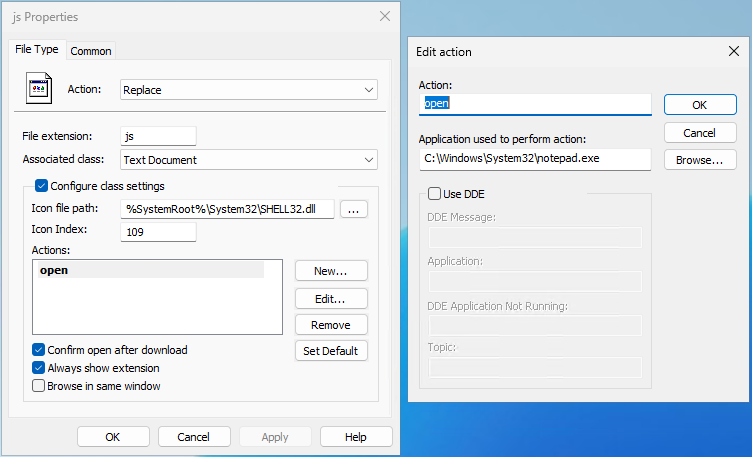
Task: Click the file type icon beside Action
Action: pos(39,90)
